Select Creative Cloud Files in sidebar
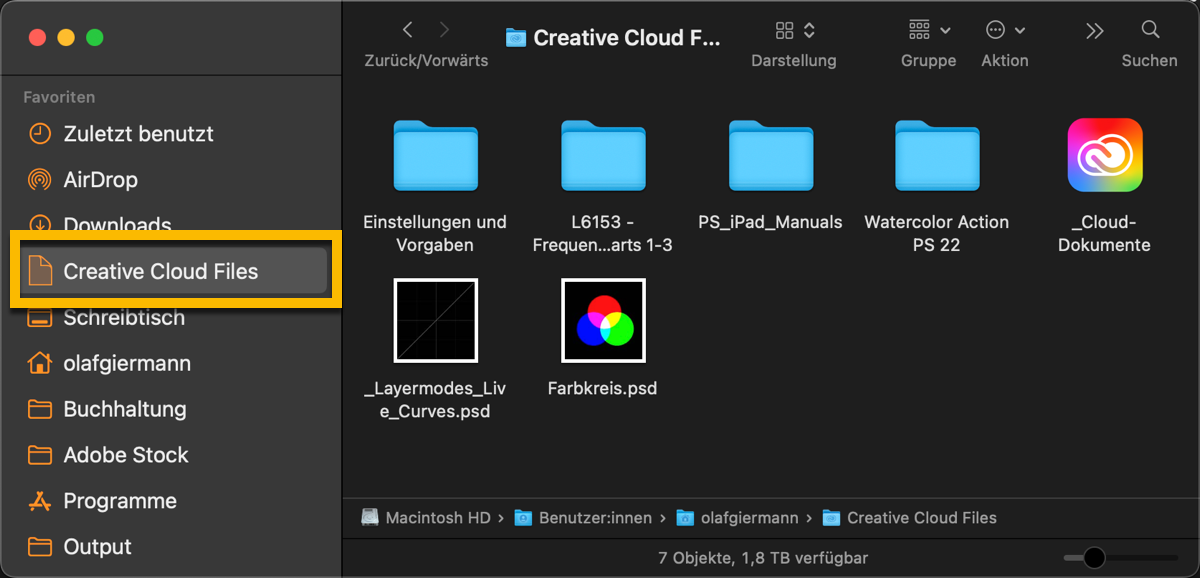The height and width of the screenshot is (578, 1200). coord(176,271)
